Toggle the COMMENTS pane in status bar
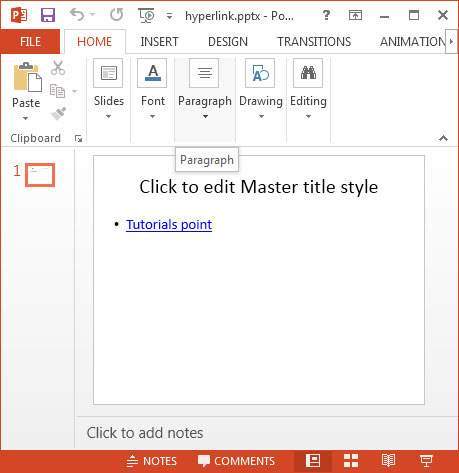 236,461
